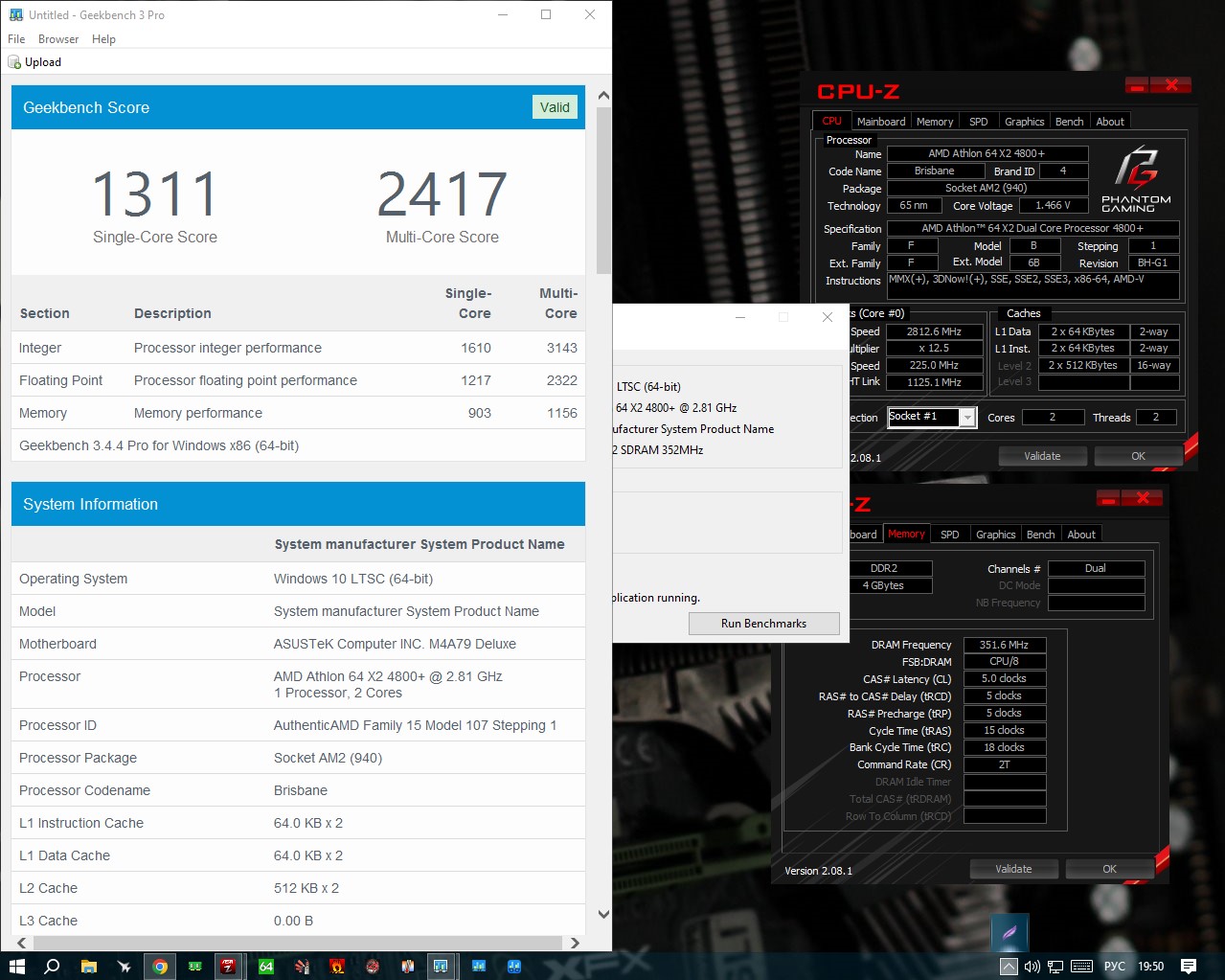Screen dimensions: 1225x980
Task: Click the green memory chip taskbar icon
Action: (x=194, y=966)
